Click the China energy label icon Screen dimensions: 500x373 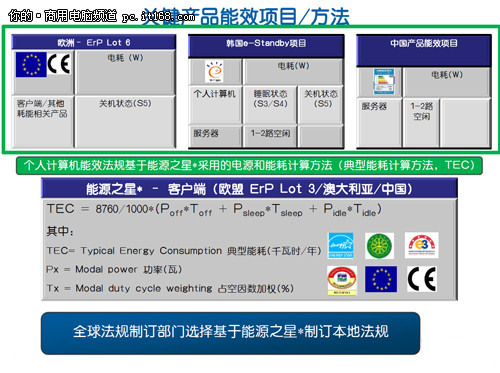(384, 81)
